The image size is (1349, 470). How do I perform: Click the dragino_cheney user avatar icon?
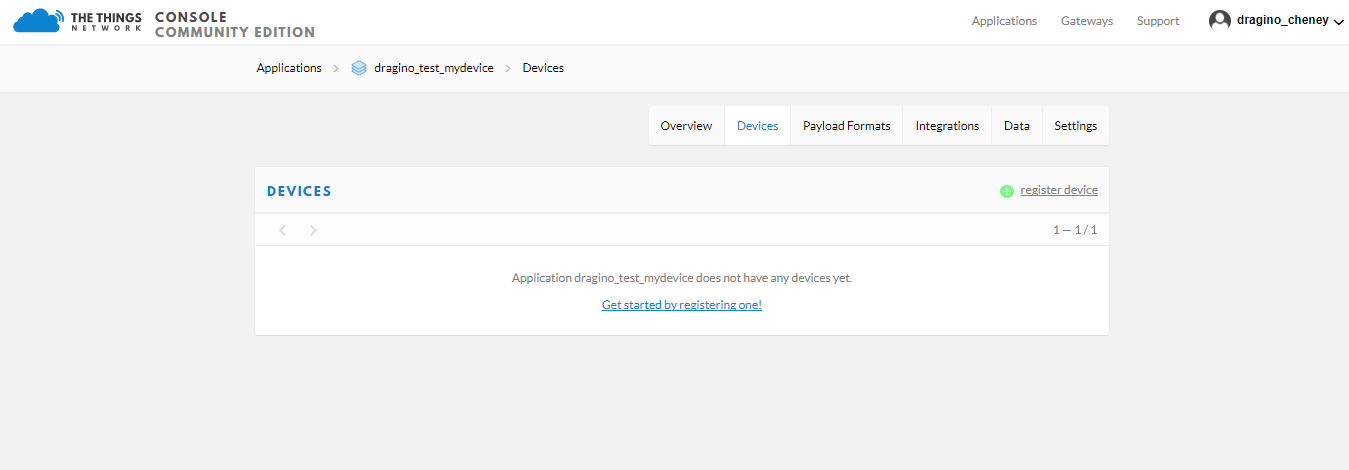pyautogui.click(x=1220, y=20)
